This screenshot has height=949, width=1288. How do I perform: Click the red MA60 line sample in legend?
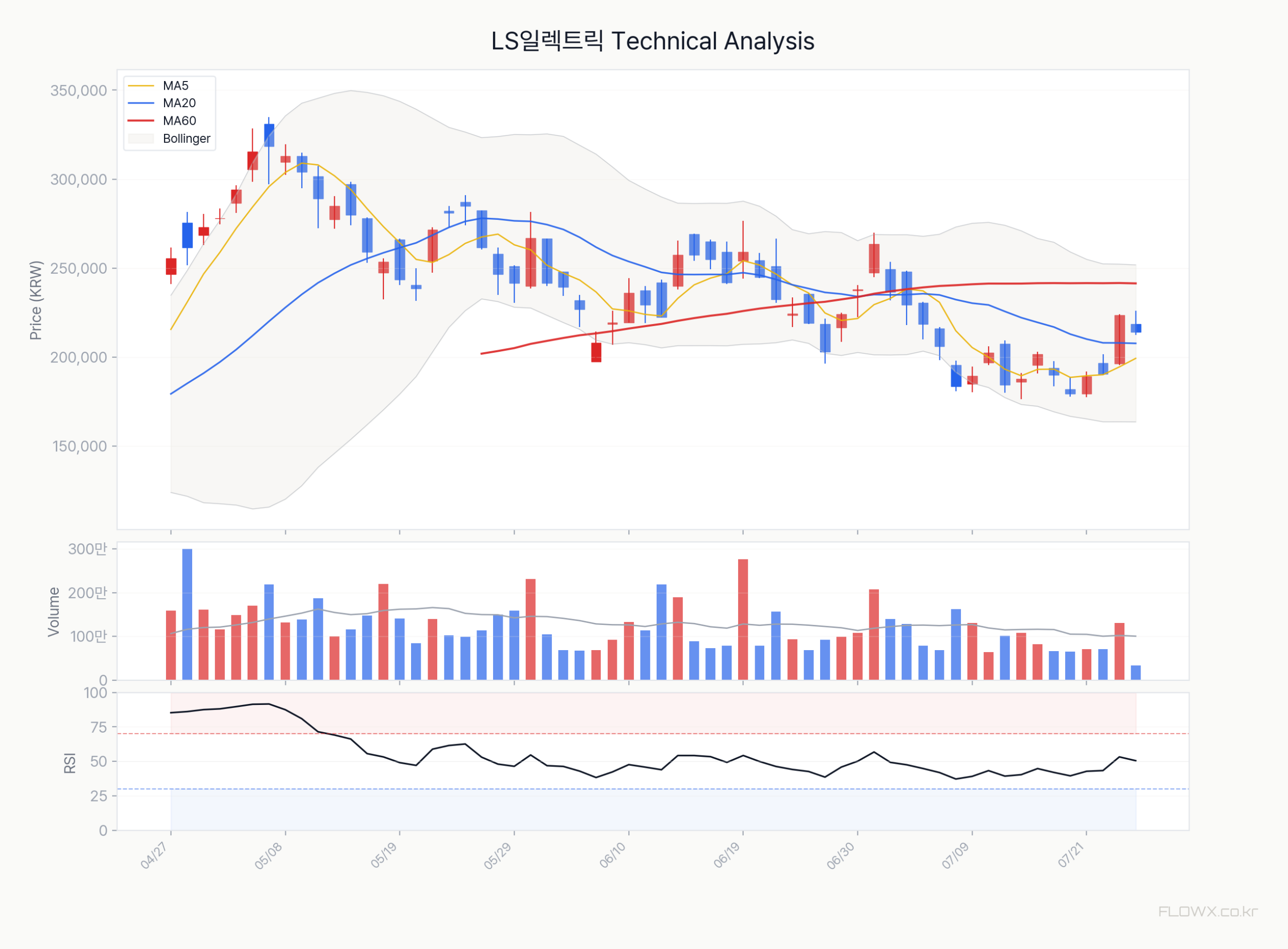click(141, 121)
